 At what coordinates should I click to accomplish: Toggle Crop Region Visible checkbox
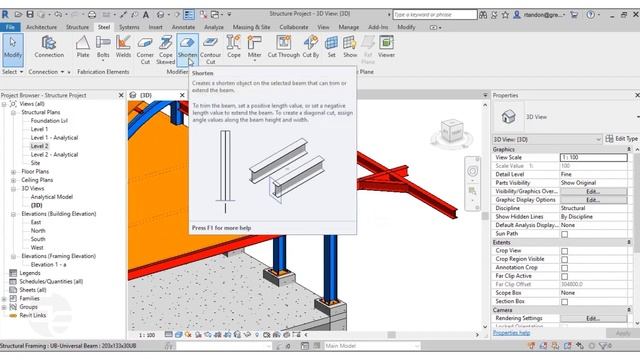[x=564, y=260]
